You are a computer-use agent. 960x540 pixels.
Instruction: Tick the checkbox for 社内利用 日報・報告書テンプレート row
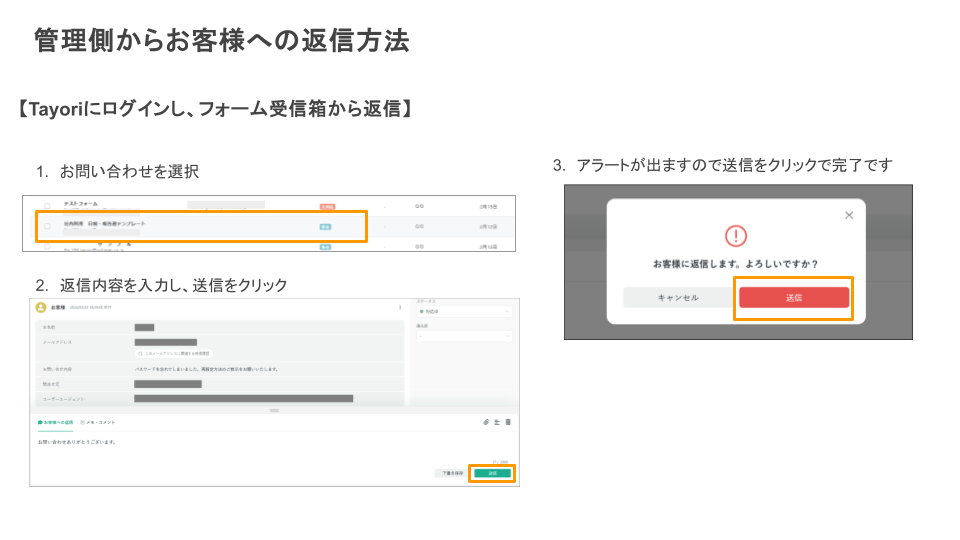pyautogui.click(x=47, y=226)
